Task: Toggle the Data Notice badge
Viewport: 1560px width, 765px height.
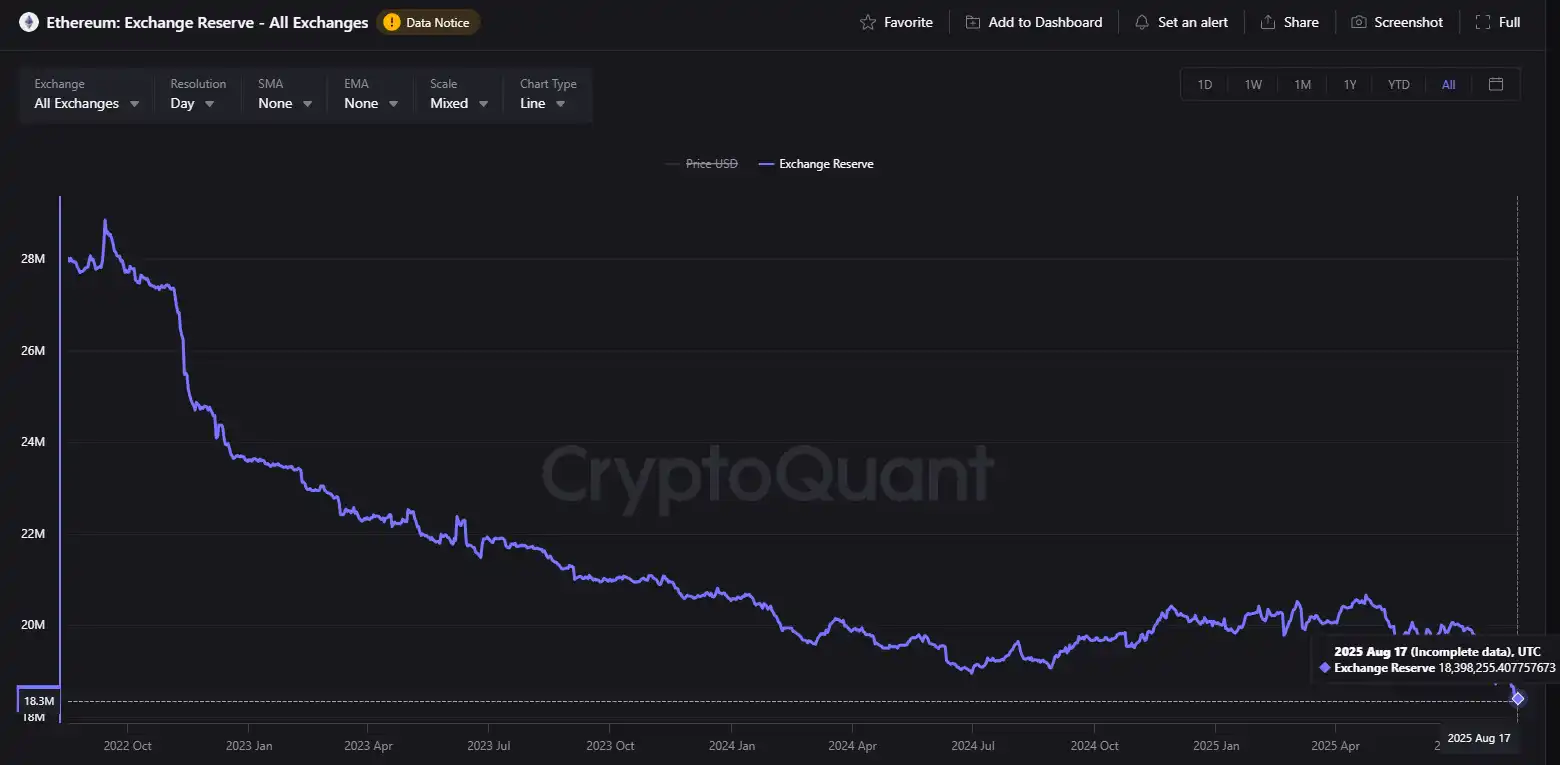Action: click(x=428, y=21)
